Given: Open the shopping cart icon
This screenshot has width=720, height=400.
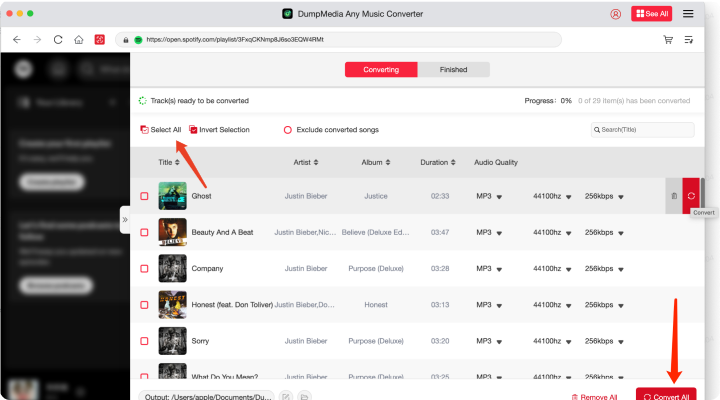Looking at the screenshot, I should 668,40.
